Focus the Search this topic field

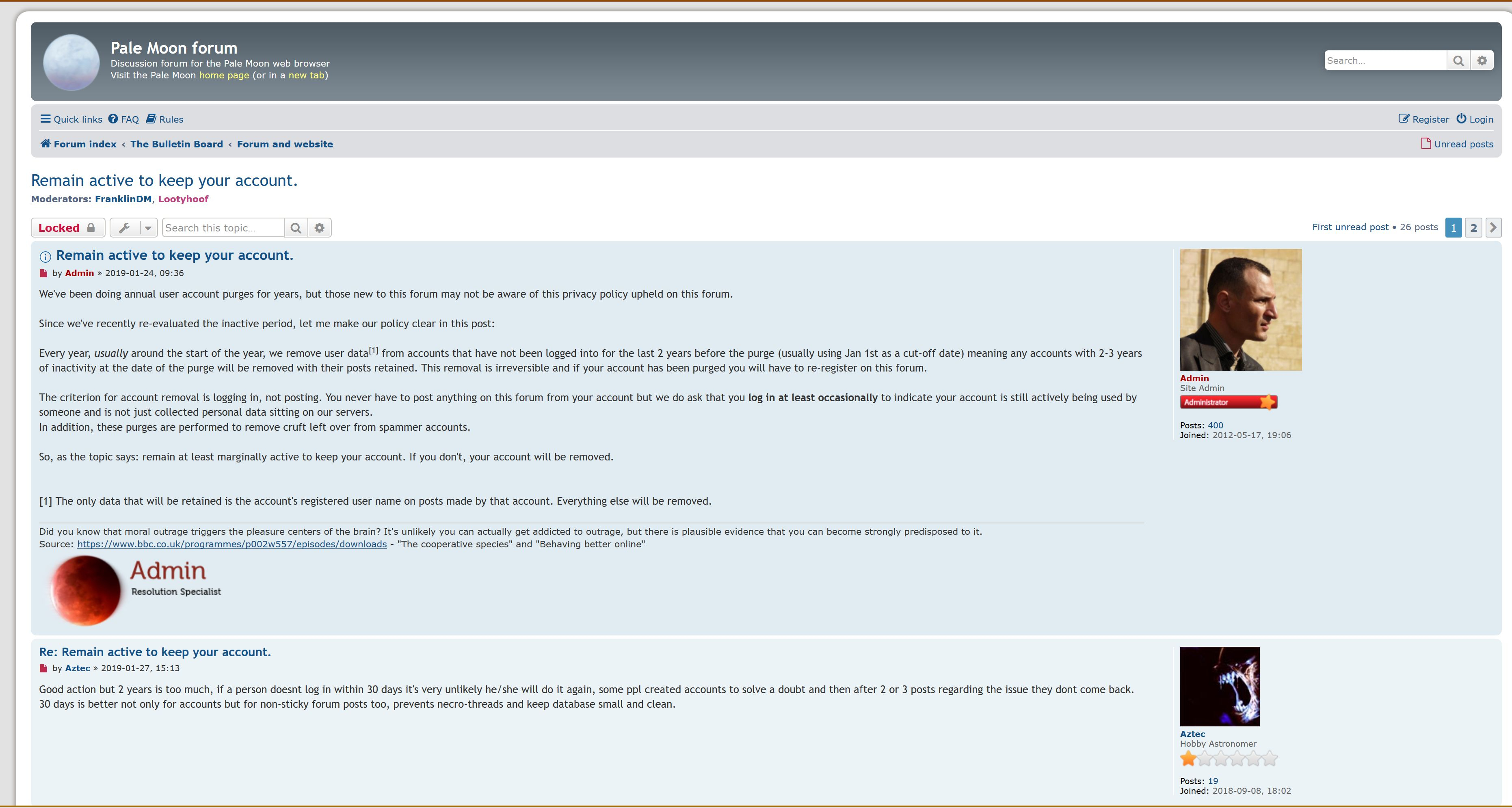(223, 228)
